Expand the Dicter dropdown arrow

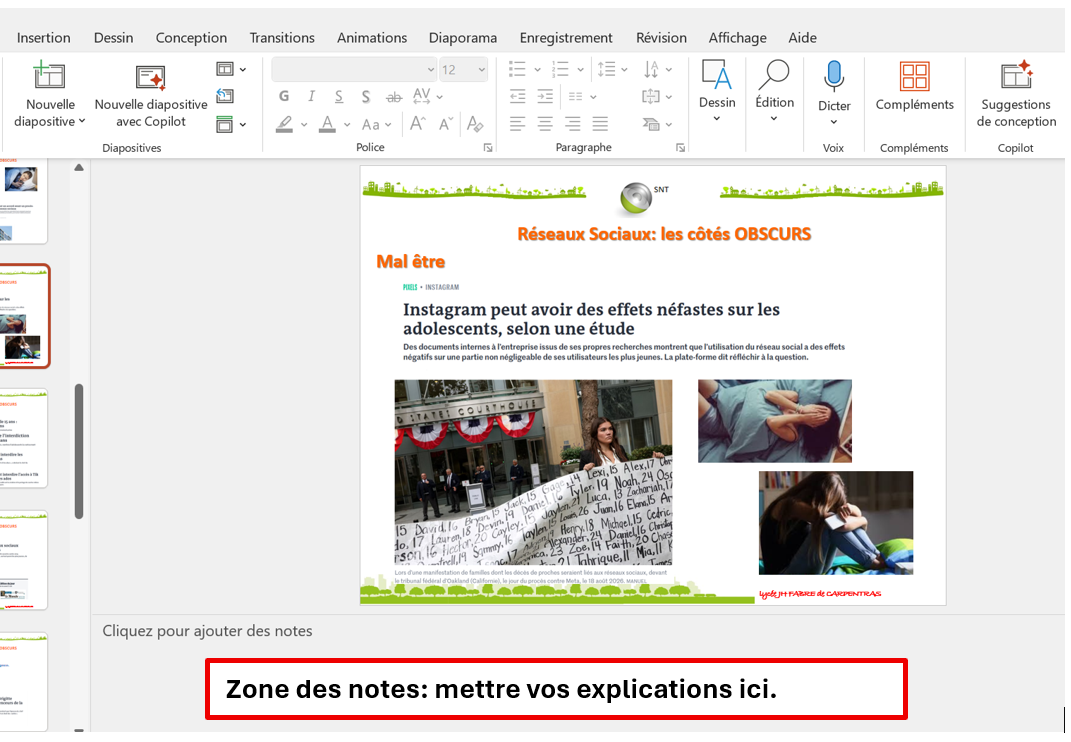tap(834, 122)
